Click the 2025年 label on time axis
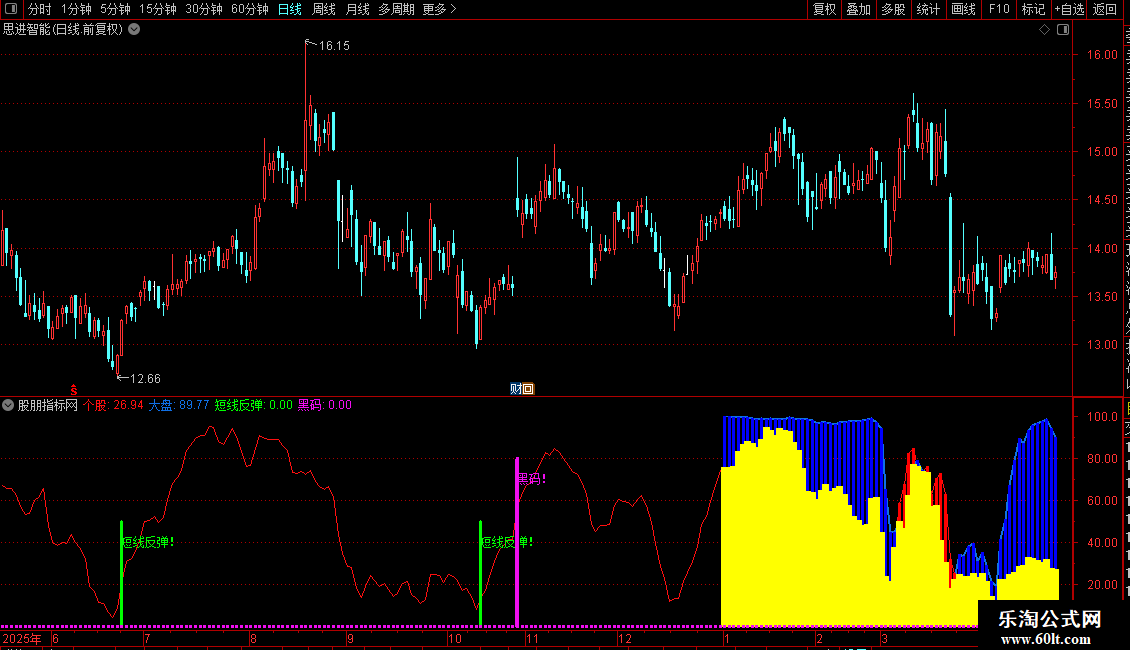Viewport: 1130px width, 650px height. click(22, 638)
